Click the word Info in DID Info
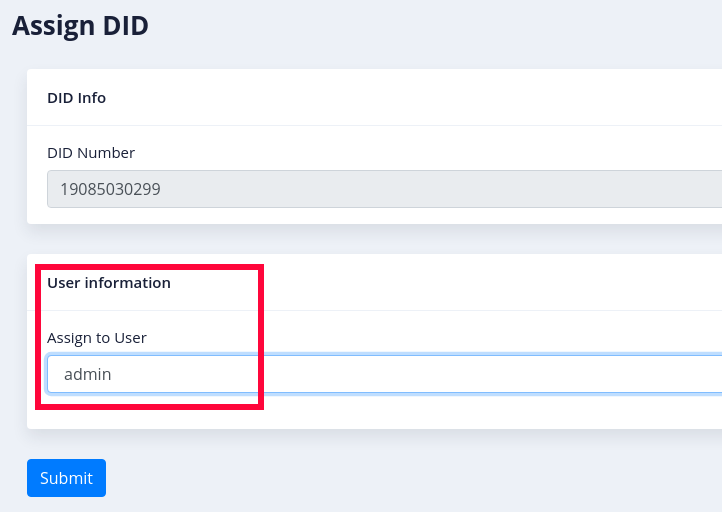Screen dimensions: 722x512 point(92,98)
